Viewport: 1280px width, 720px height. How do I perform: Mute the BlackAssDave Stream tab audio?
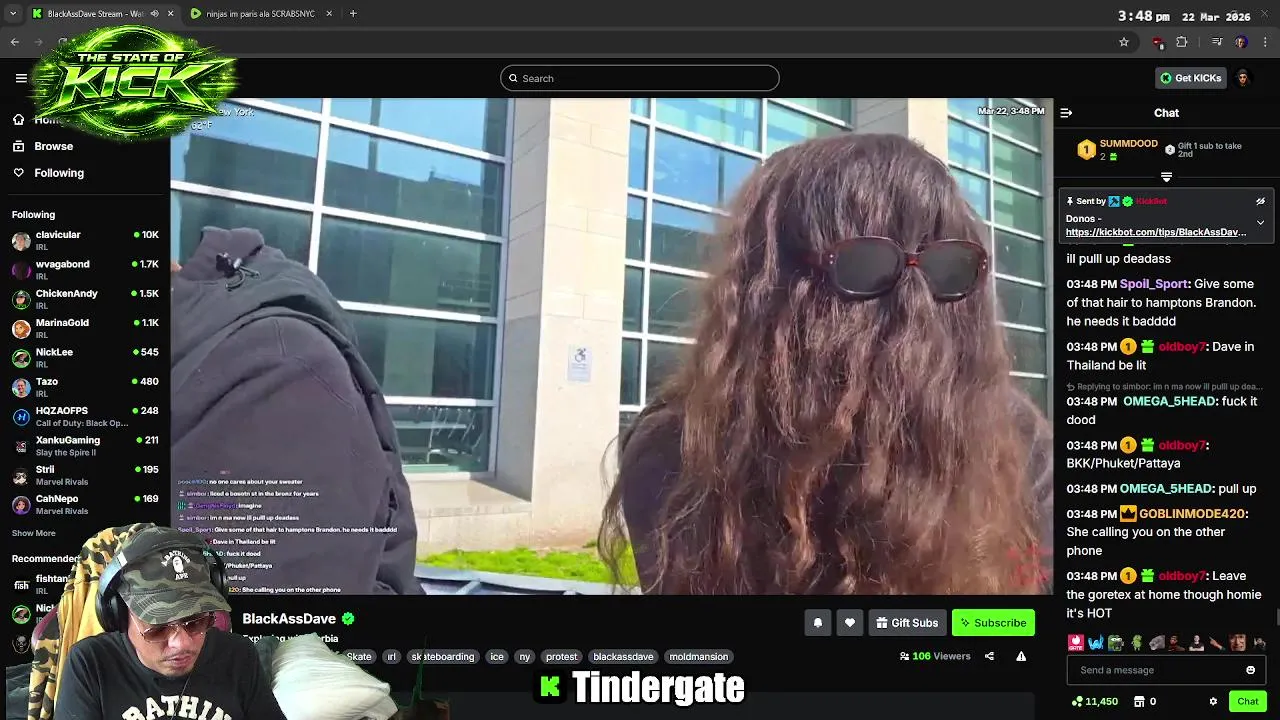coord(154,14)
